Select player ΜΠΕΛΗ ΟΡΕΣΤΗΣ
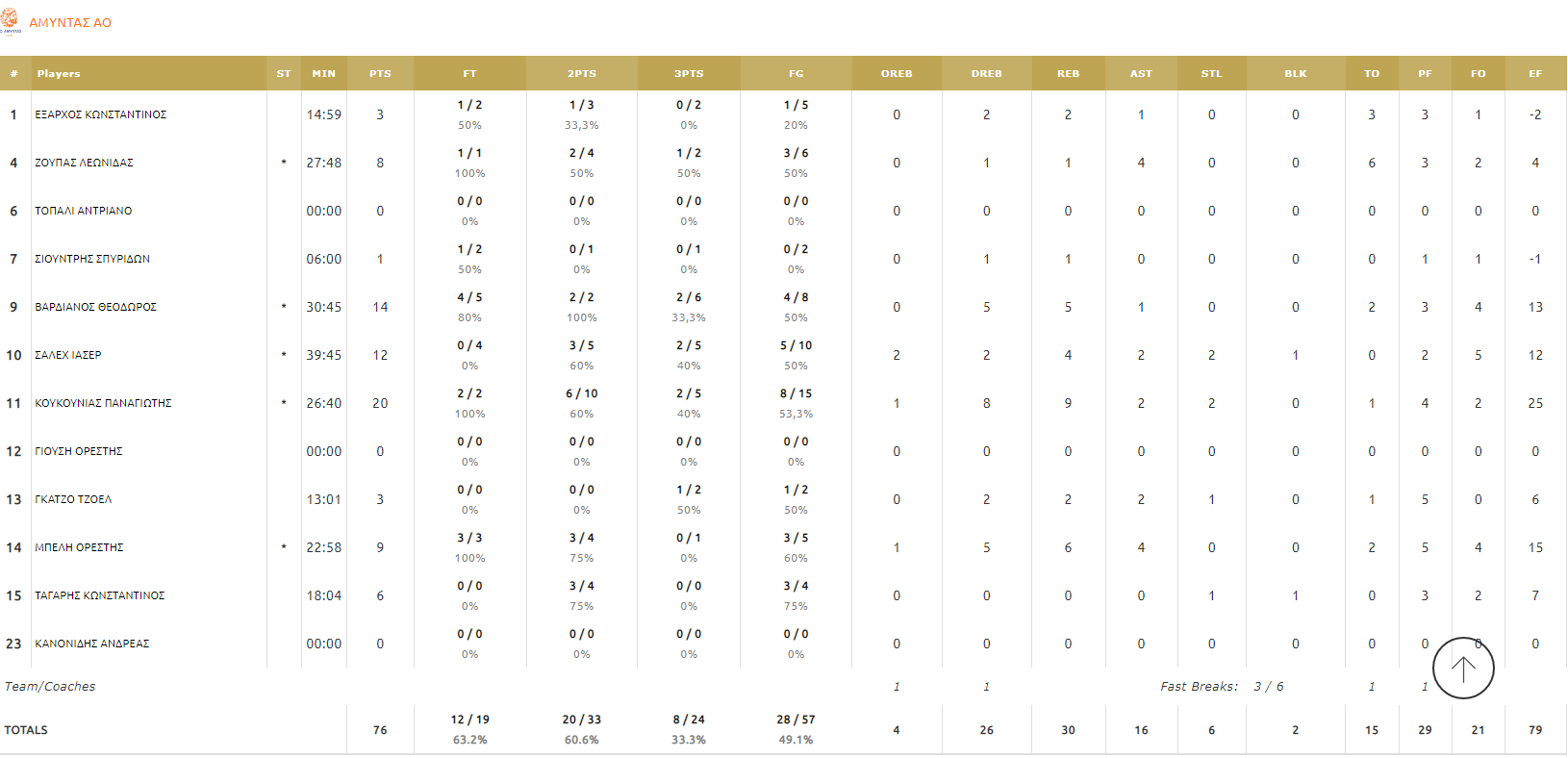The height and width of the screenshot is (758, 1568). pyautogui.click(x=79, y=548)
